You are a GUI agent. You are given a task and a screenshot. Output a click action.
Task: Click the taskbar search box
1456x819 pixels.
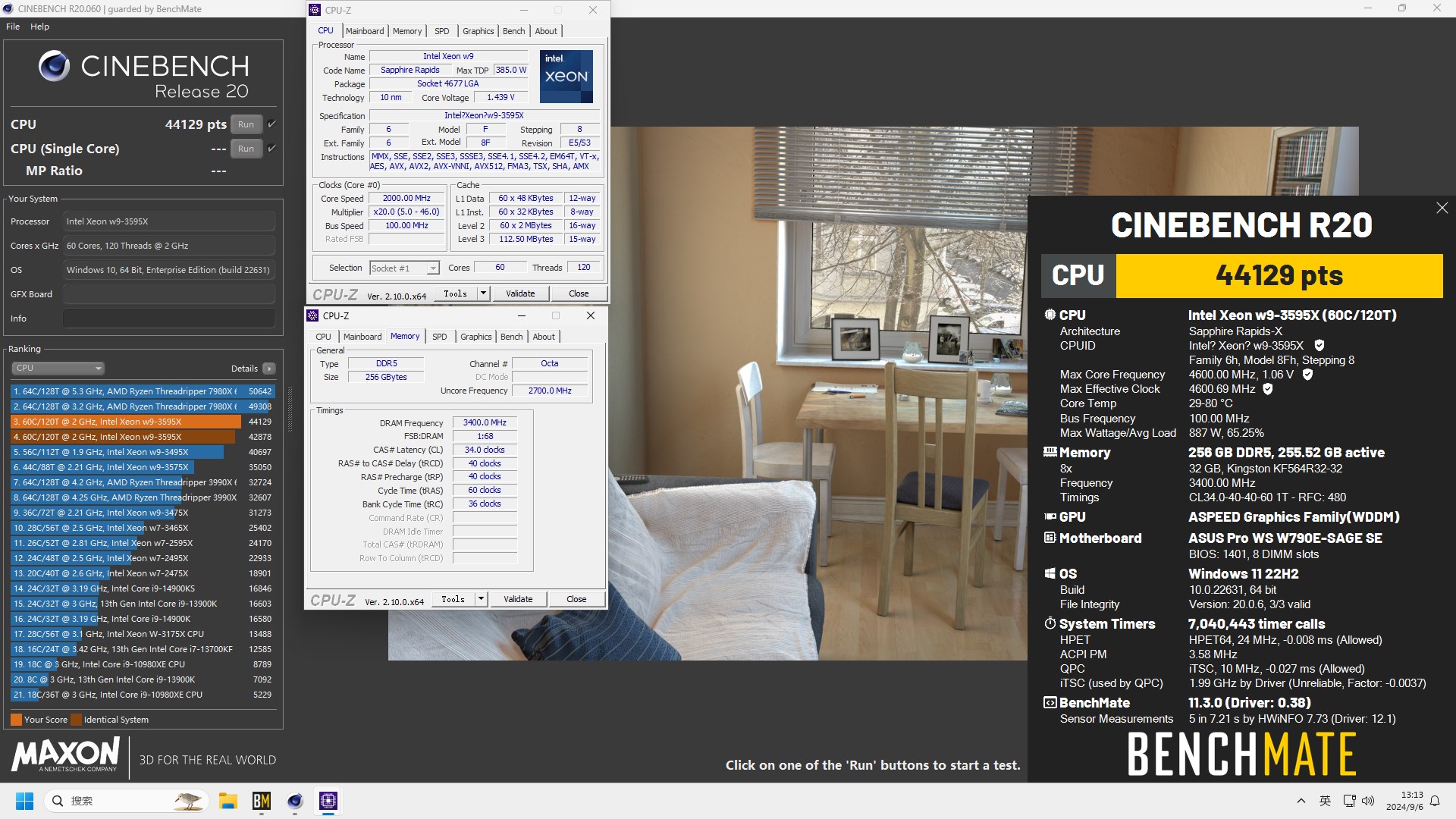coord(125,801)
